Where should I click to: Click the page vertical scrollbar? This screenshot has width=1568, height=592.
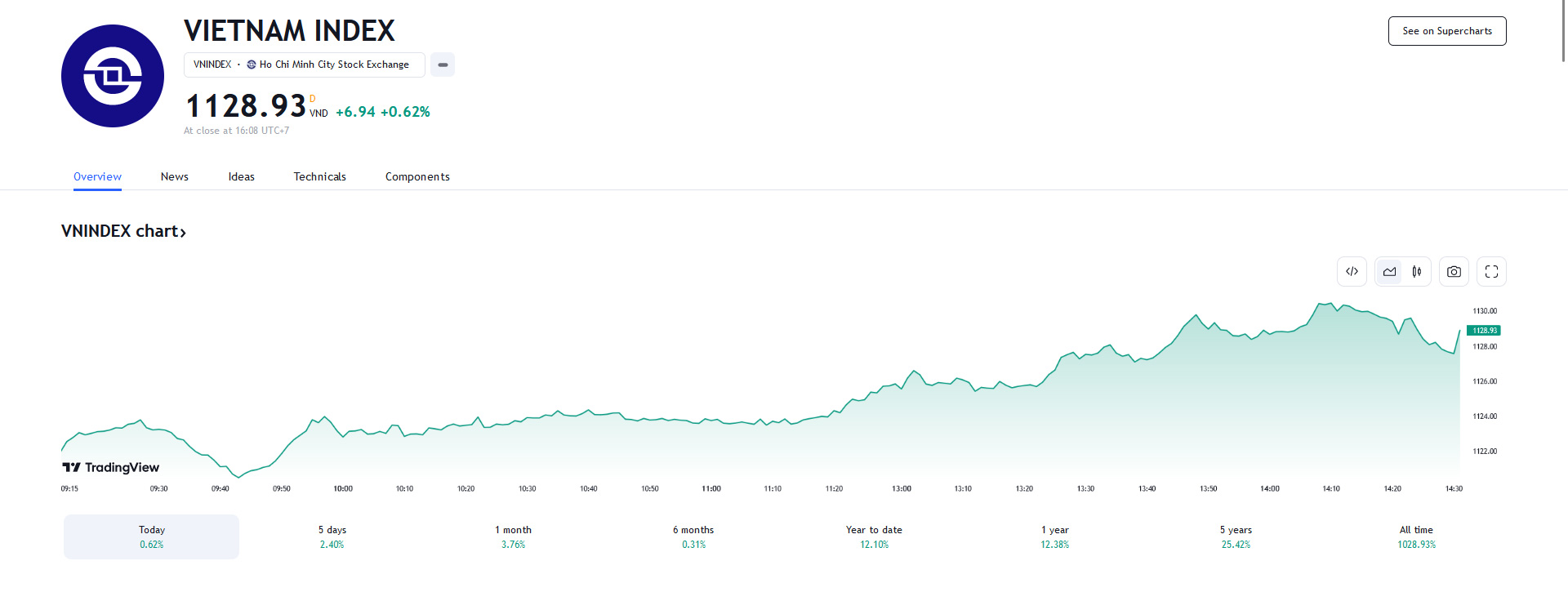pos(1563,33)
